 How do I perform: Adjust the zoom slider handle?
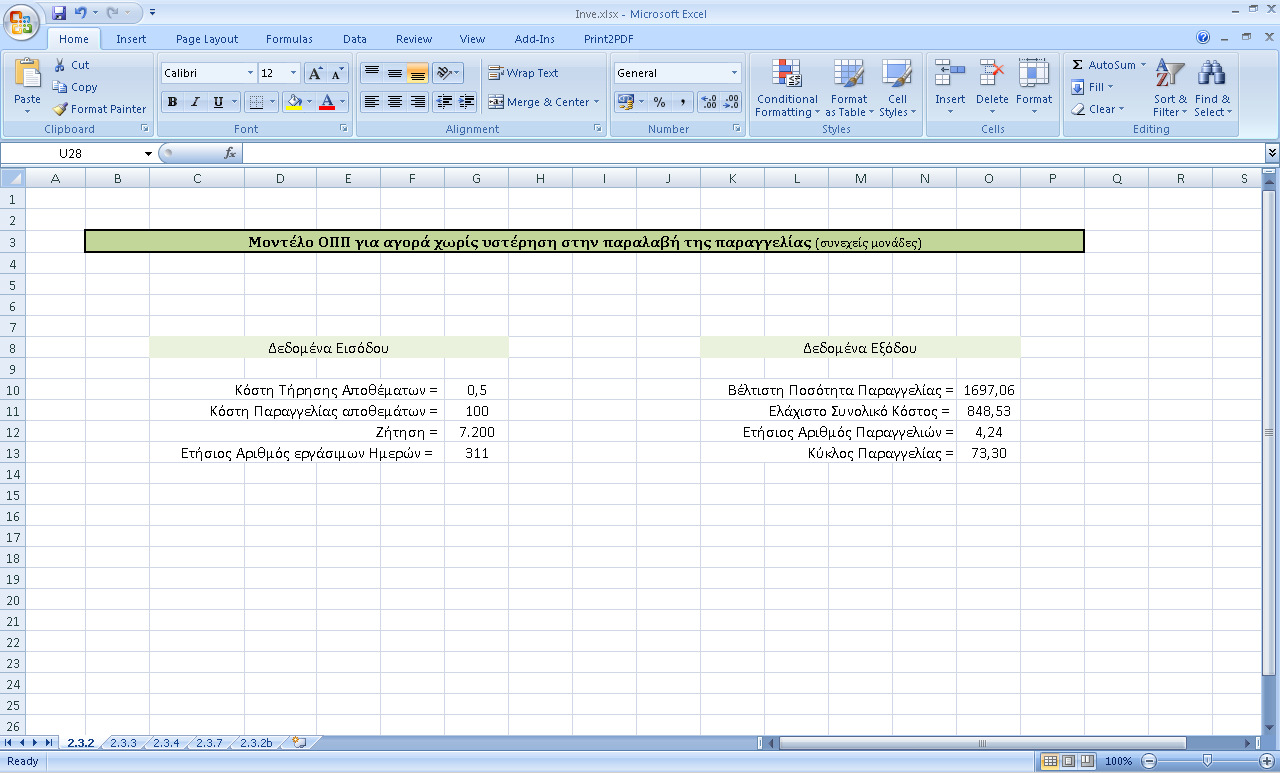pos(1207,761)
